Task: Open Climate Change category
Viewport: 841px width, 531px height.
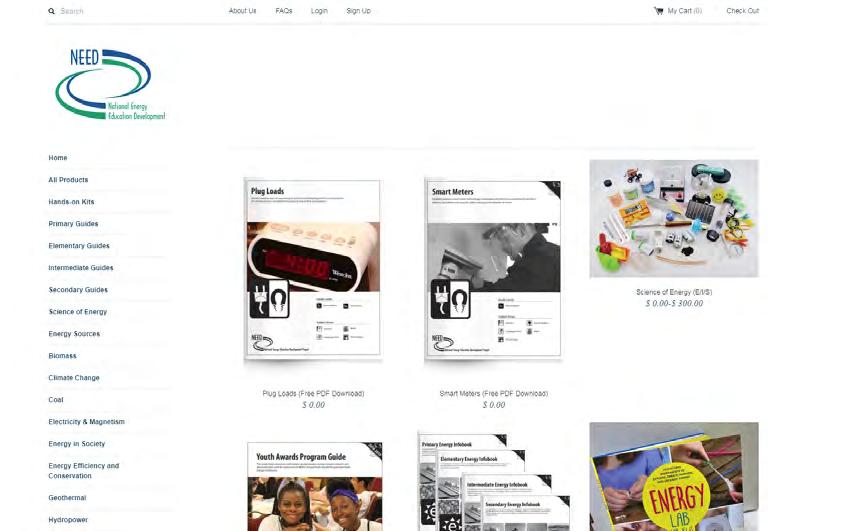Action: tap(74, 378)
